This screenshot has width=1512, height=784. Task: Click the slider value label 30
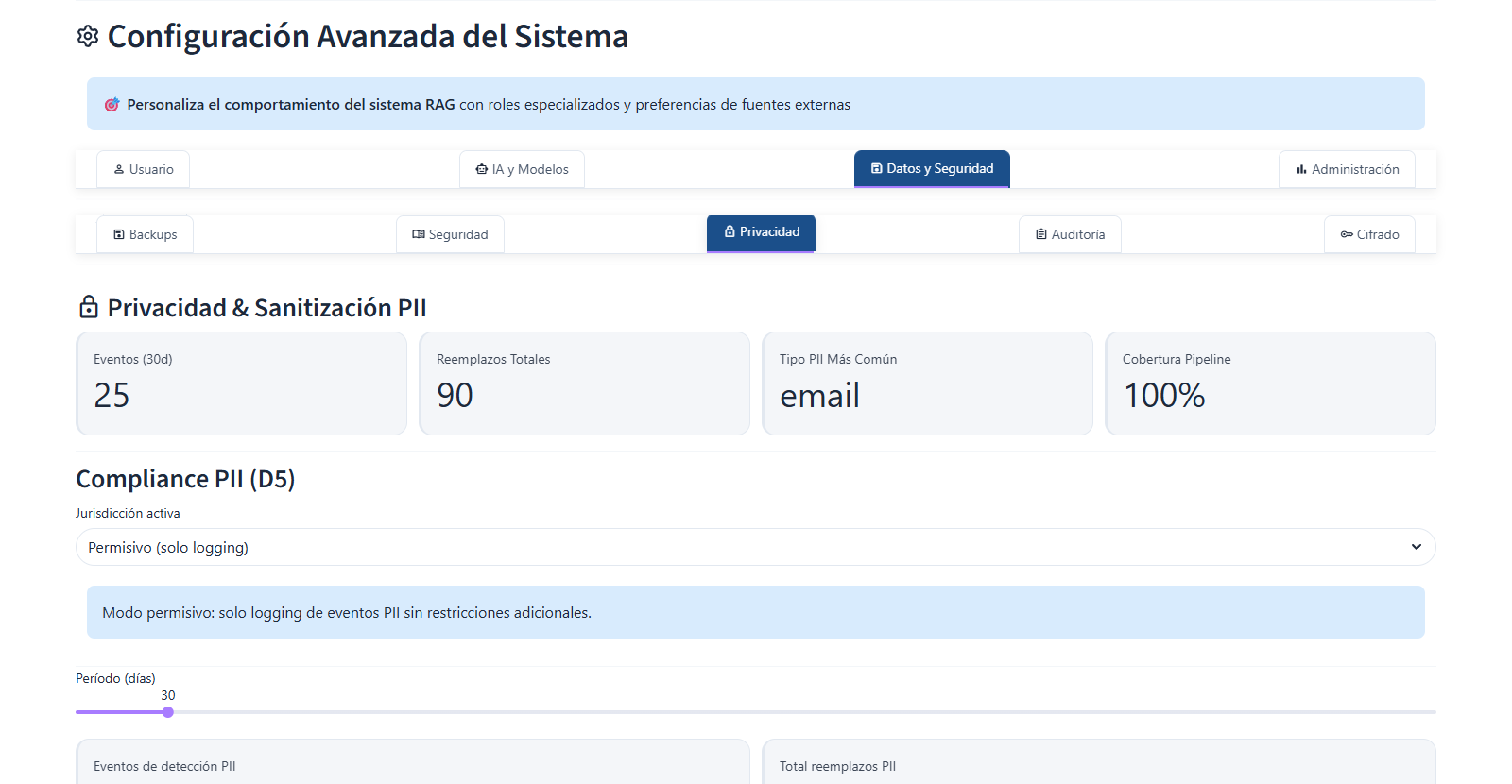click(x=168, y=695)
